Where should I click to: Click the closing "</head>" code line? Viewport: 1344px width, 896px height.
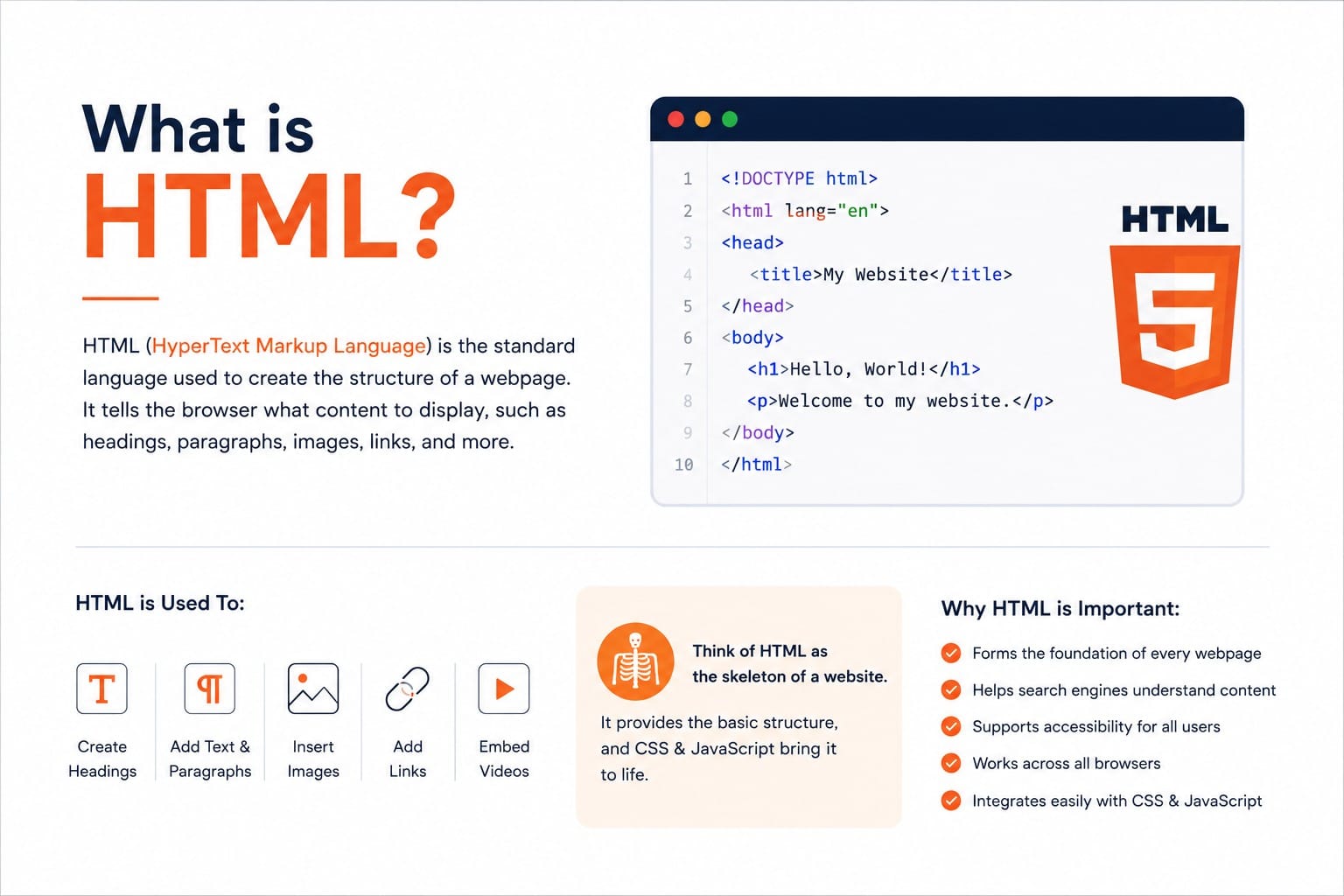[758, 306]
